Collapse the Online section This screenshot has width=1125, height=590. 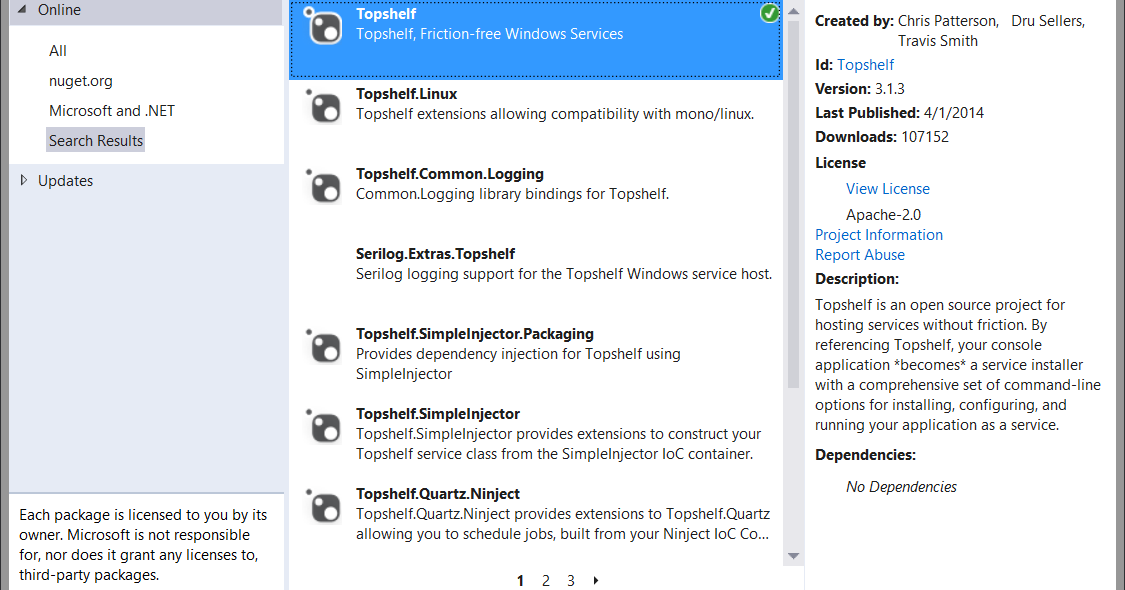click(x=22, y=10)
